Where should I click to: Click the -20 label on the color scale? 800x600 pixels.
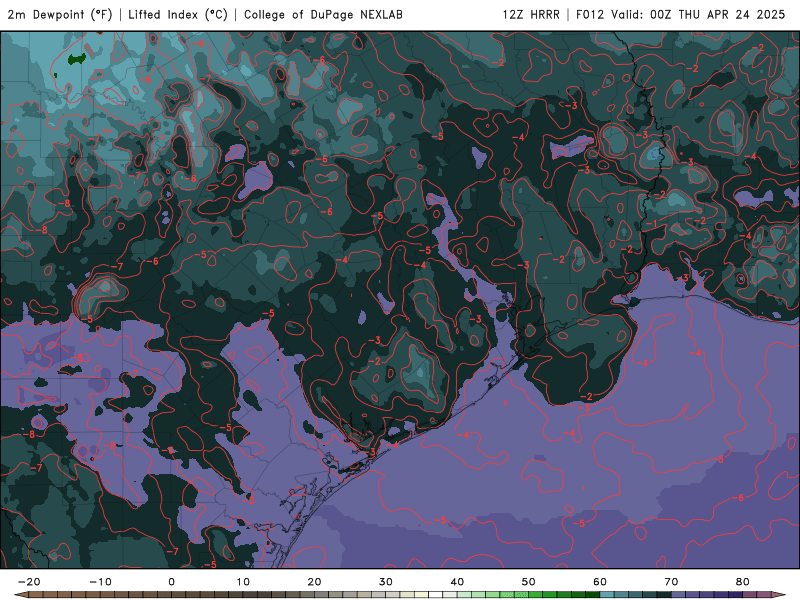pyautogui.click(x=29, y=582)
